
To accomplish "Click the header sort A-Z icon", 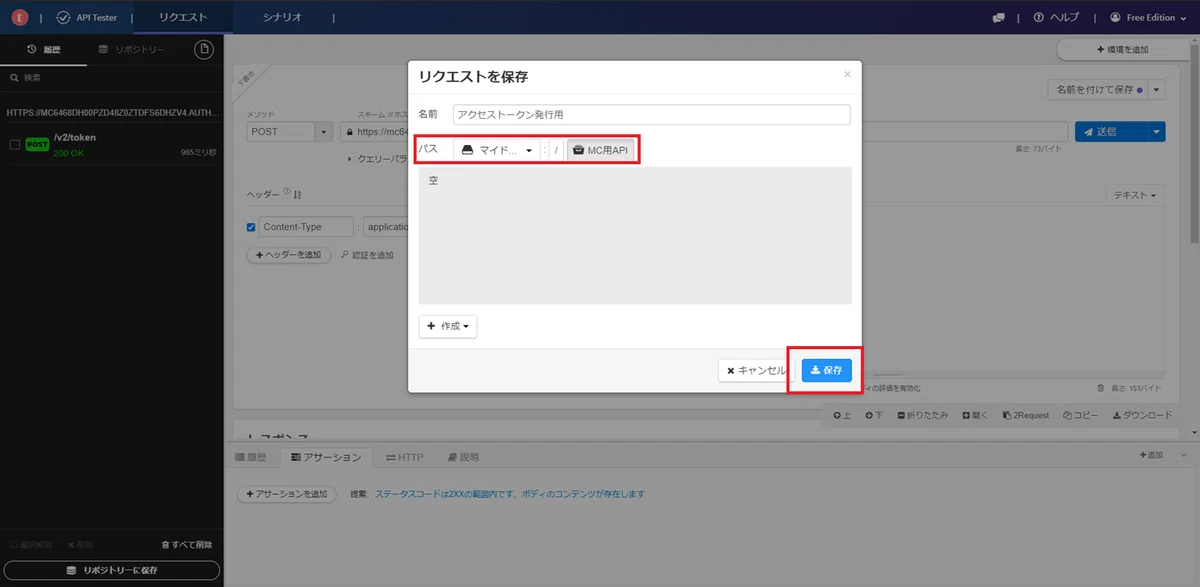I will 298,194.
